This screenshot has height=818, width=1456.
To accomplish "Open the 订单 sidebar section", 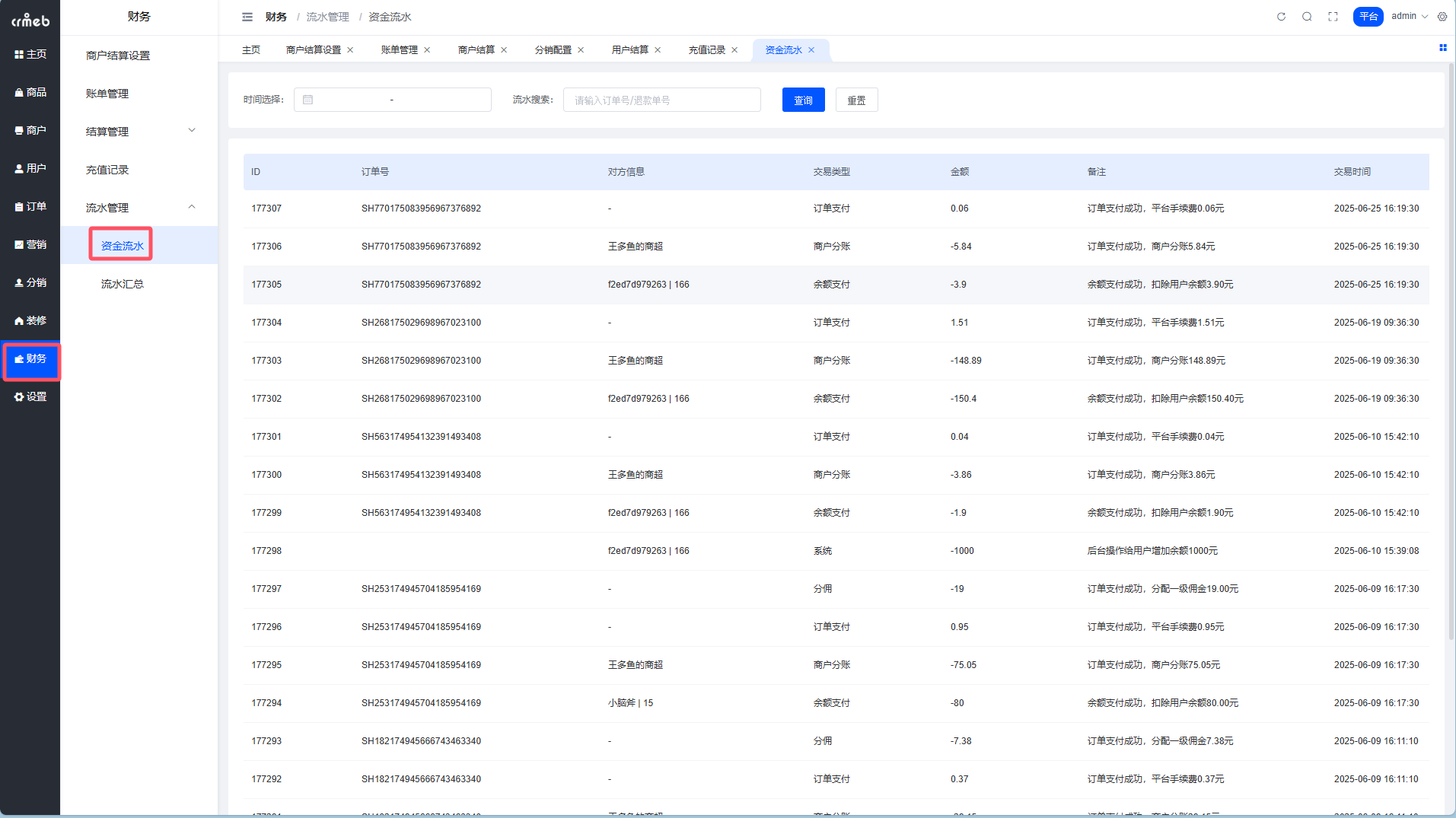I will point(30,206).
